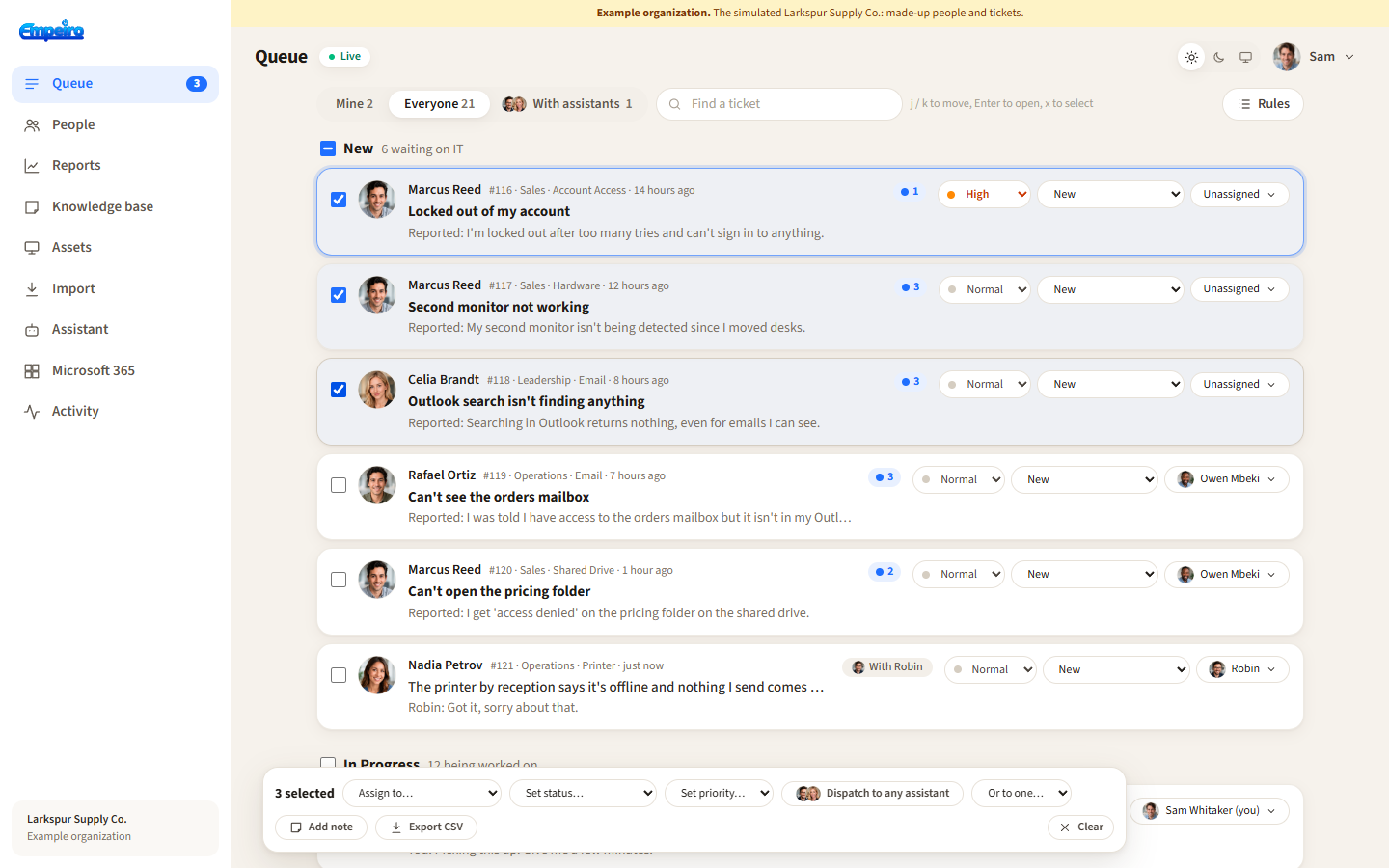Tick checkbox for Nadia Petrov's printer ticket

pos(339,675)
